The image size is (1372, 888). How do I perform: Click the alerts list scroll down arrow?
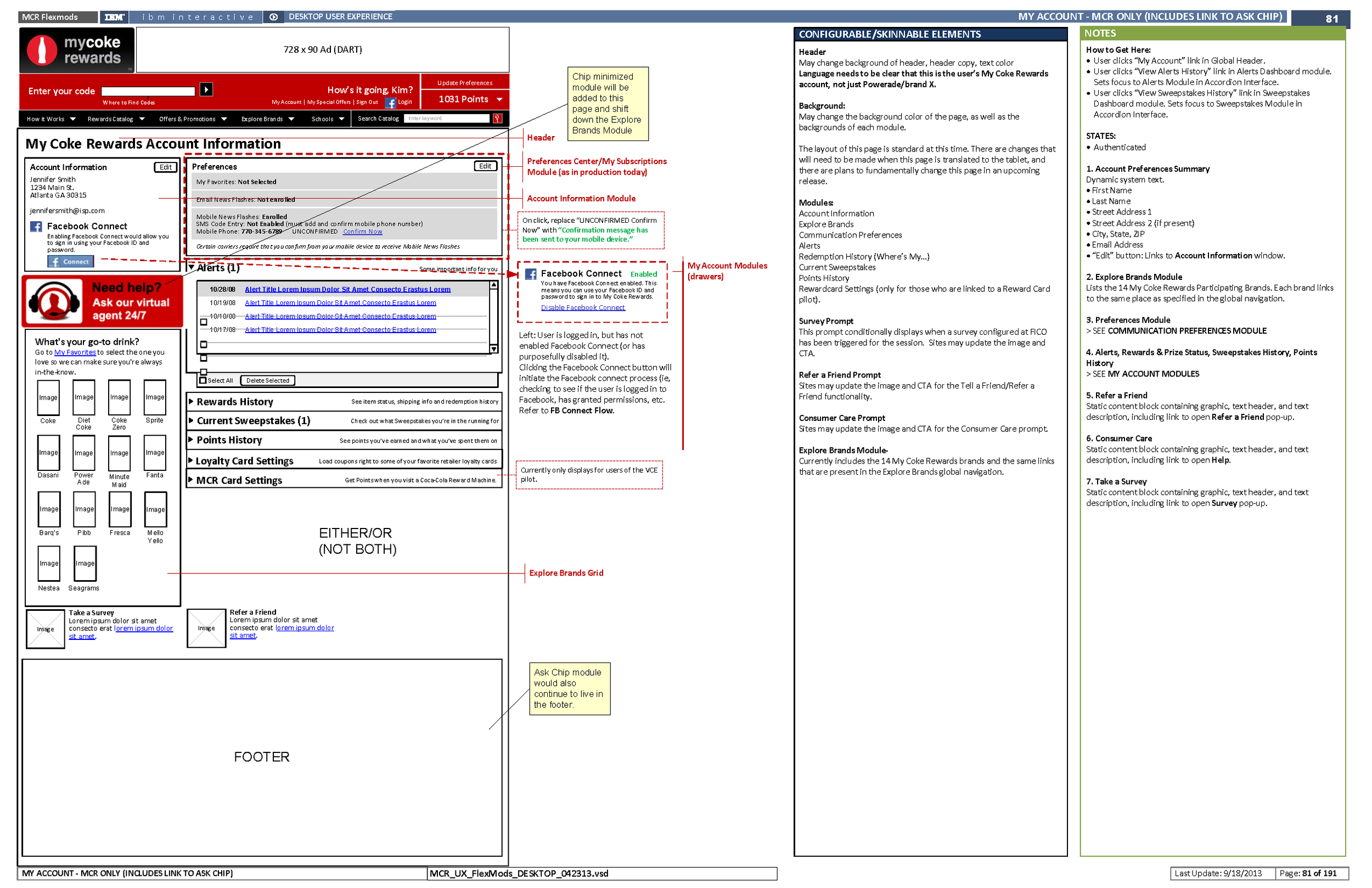(x=494, y=349)
